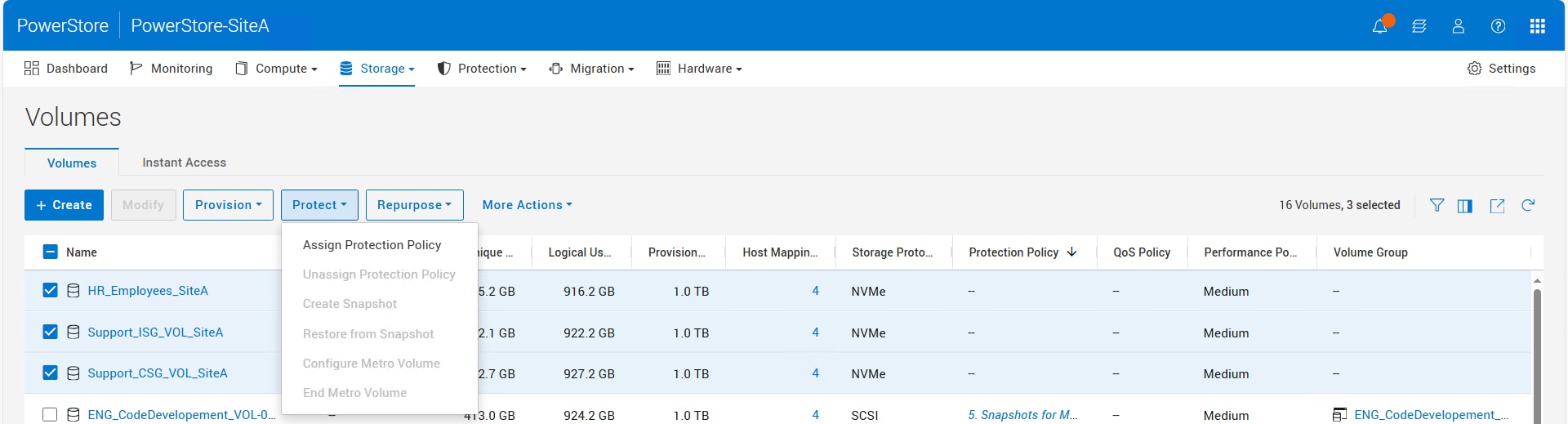1568x424 pixels.
Task: Switch to the Instant Access tab
Action: [185, 163]
